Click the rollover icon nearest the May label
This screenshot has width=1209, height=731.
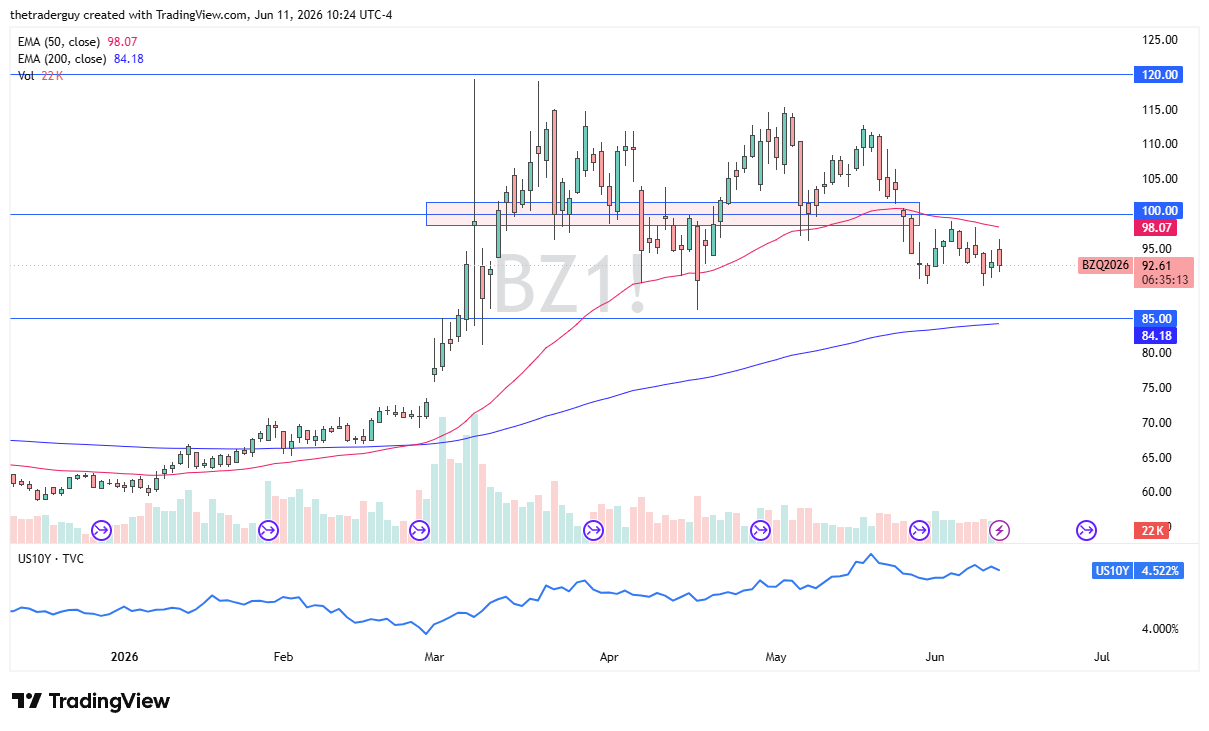pyautogui.click(x=760, y=530)
